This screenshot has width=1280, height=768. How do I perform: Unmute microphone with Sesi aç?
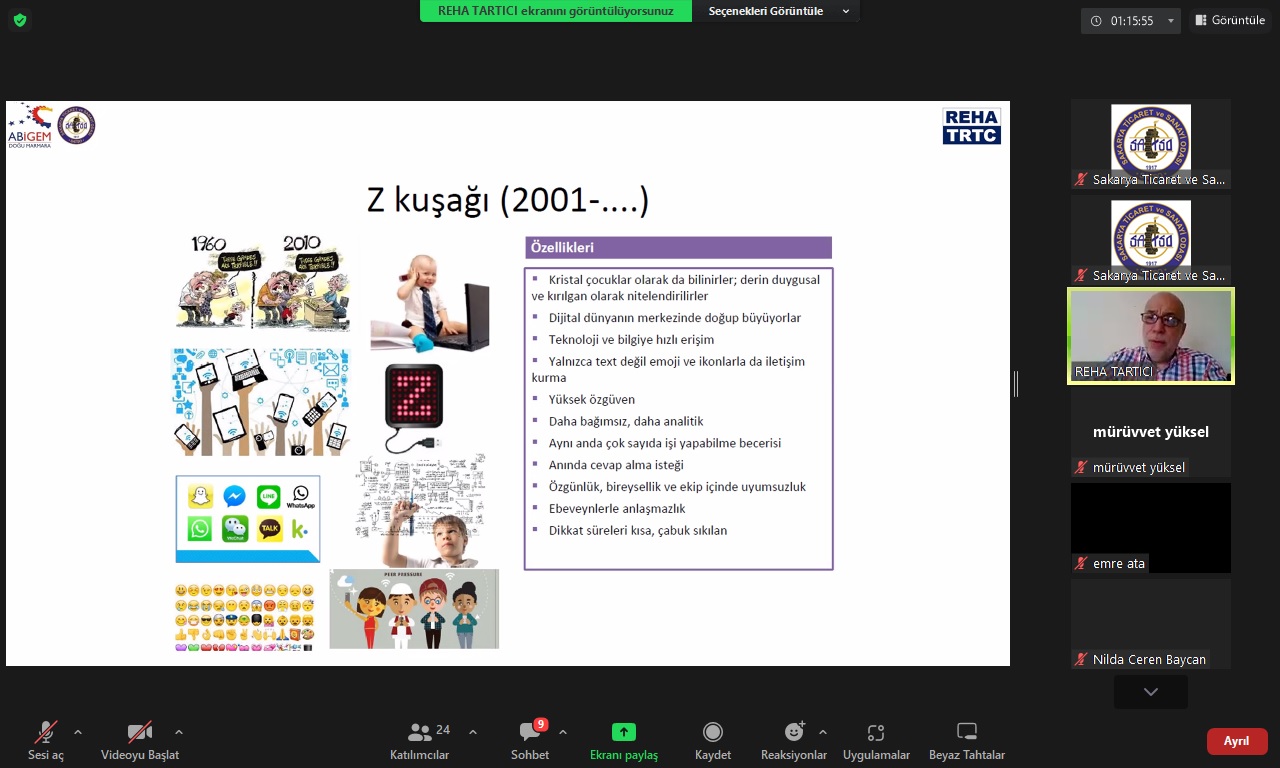coord(46,741)
